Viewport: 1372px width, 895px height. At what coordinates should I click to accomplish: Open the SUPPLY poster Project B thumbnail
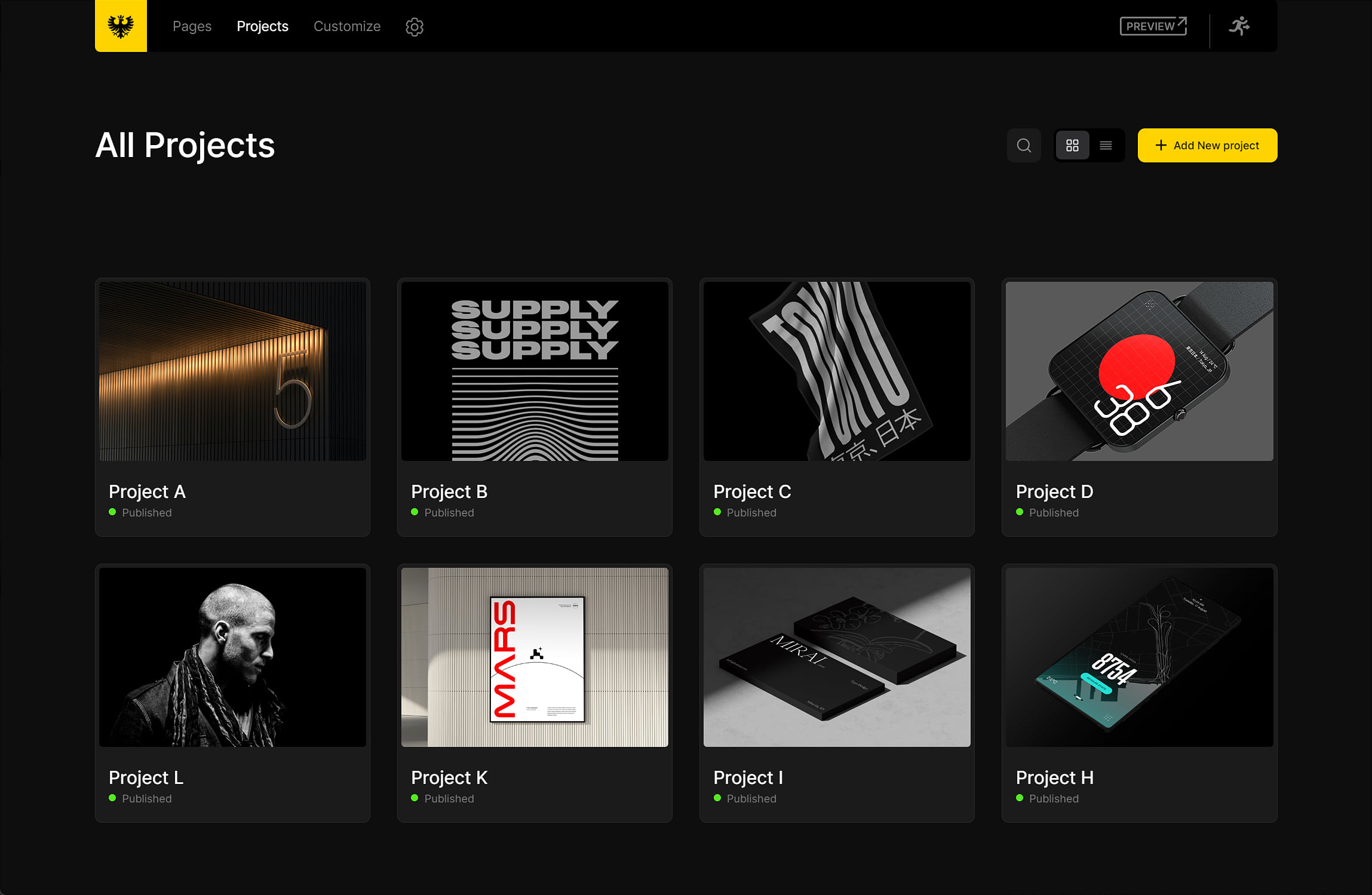(535, 371)
